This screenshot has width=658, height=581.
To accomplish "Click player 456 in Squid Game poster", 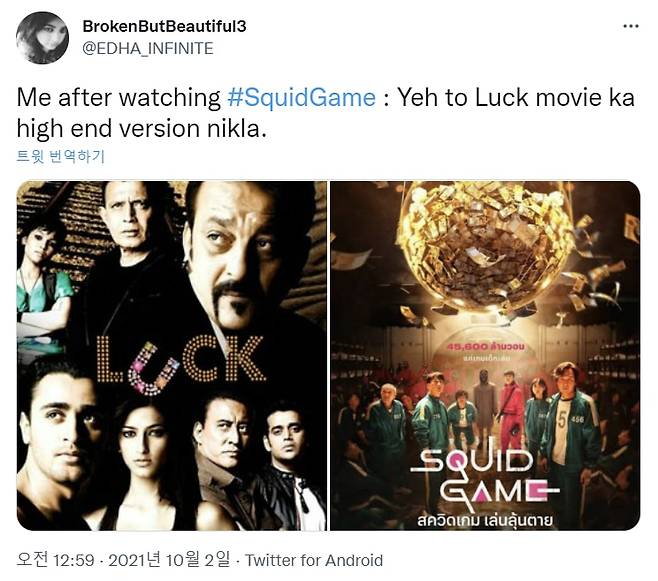I will pyautogui.click(x=571, y=436).
